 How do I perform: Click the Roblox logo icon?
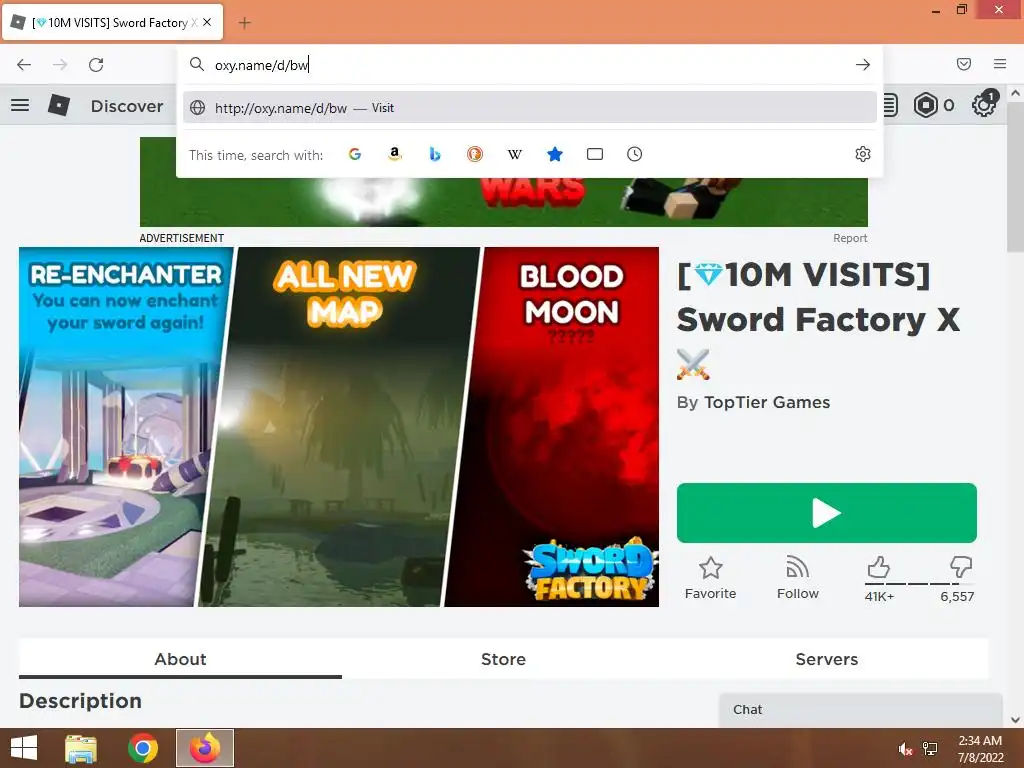[x=59, y=105]
